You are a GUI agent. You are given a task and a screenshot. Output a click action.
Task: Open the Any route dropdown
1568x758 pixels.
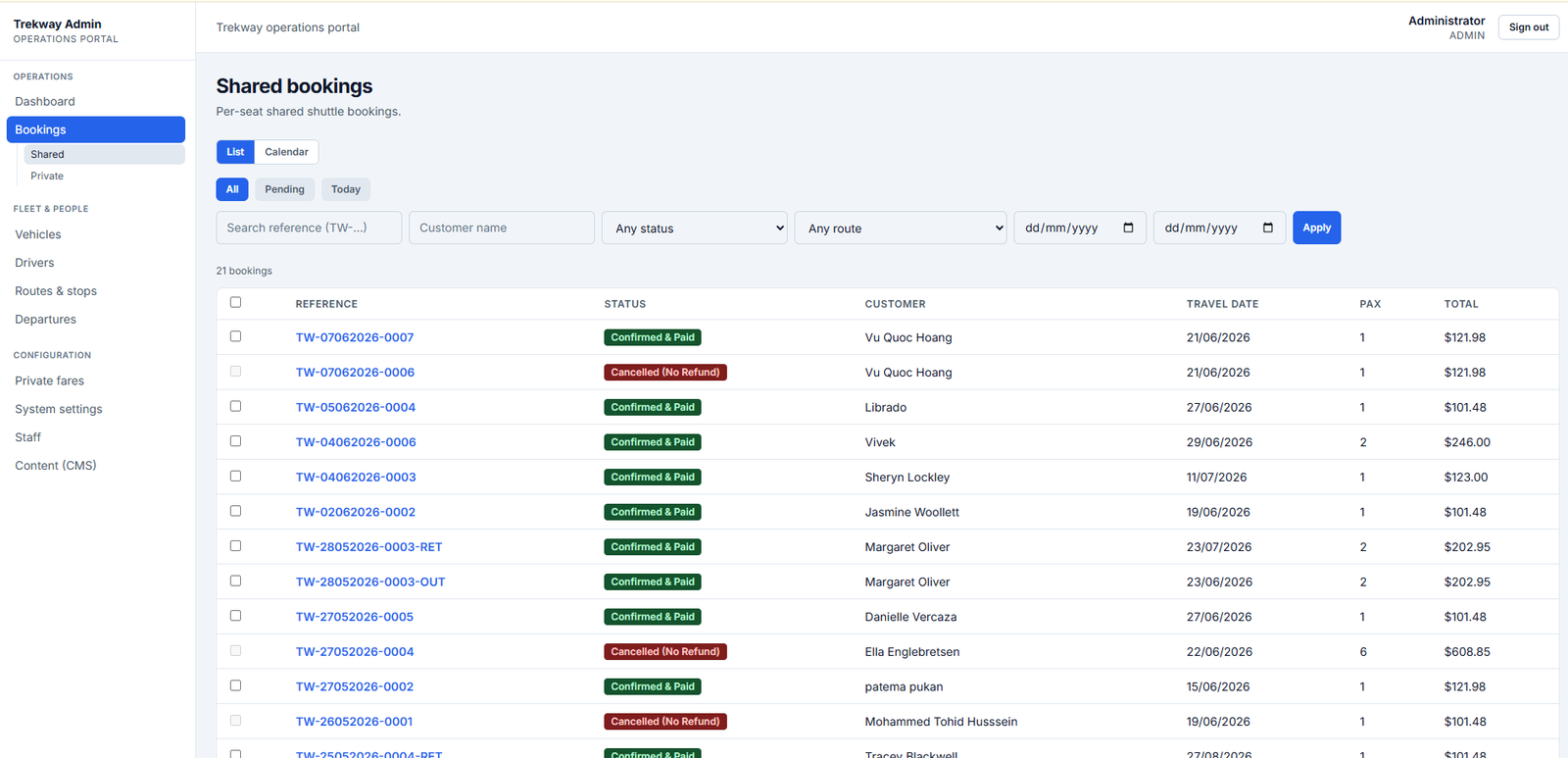(901, 227)
